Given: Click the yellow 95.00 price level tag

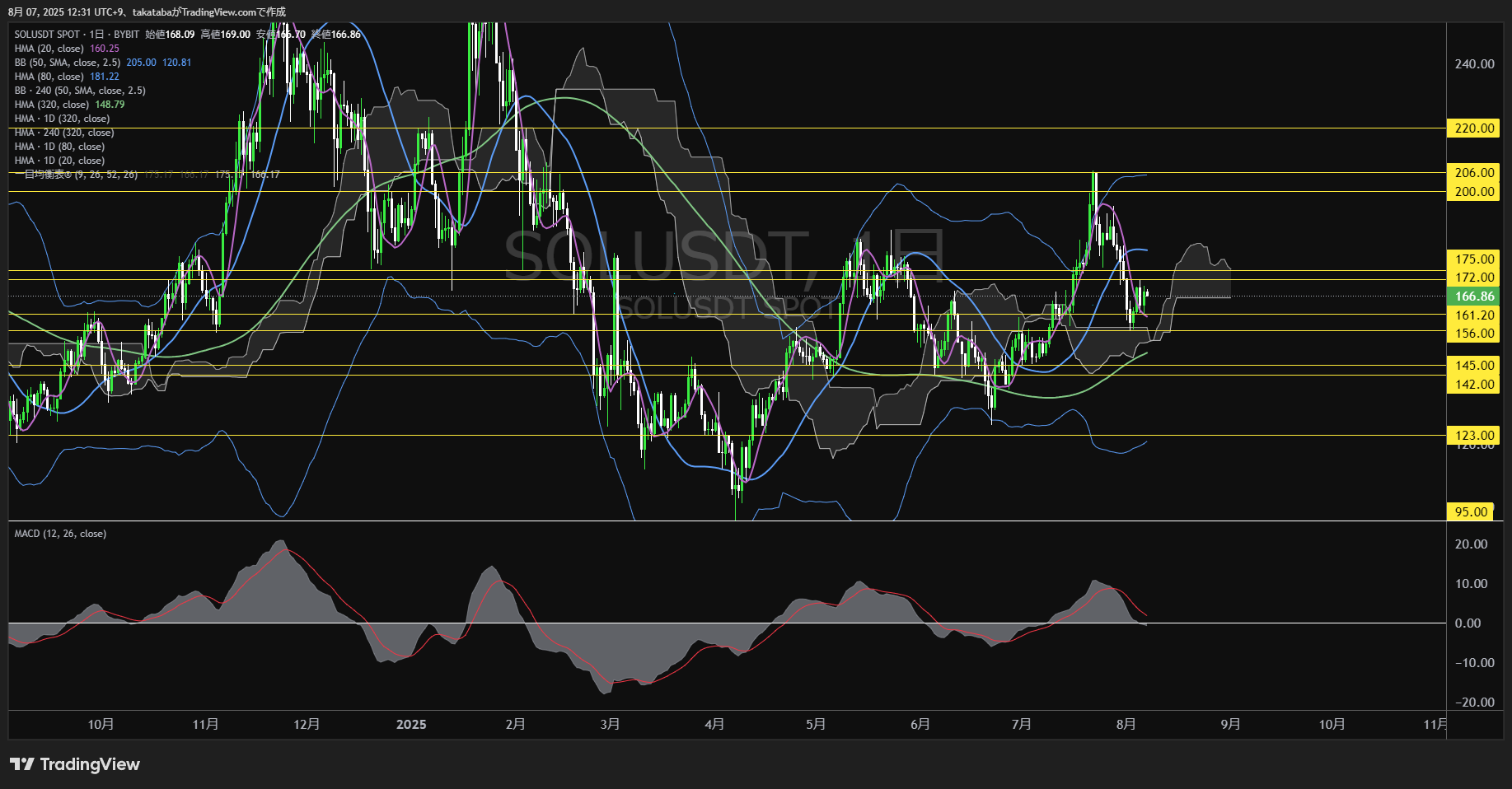Looking at the screenshot, I should pyautogui.click(x=1471, y=512).
